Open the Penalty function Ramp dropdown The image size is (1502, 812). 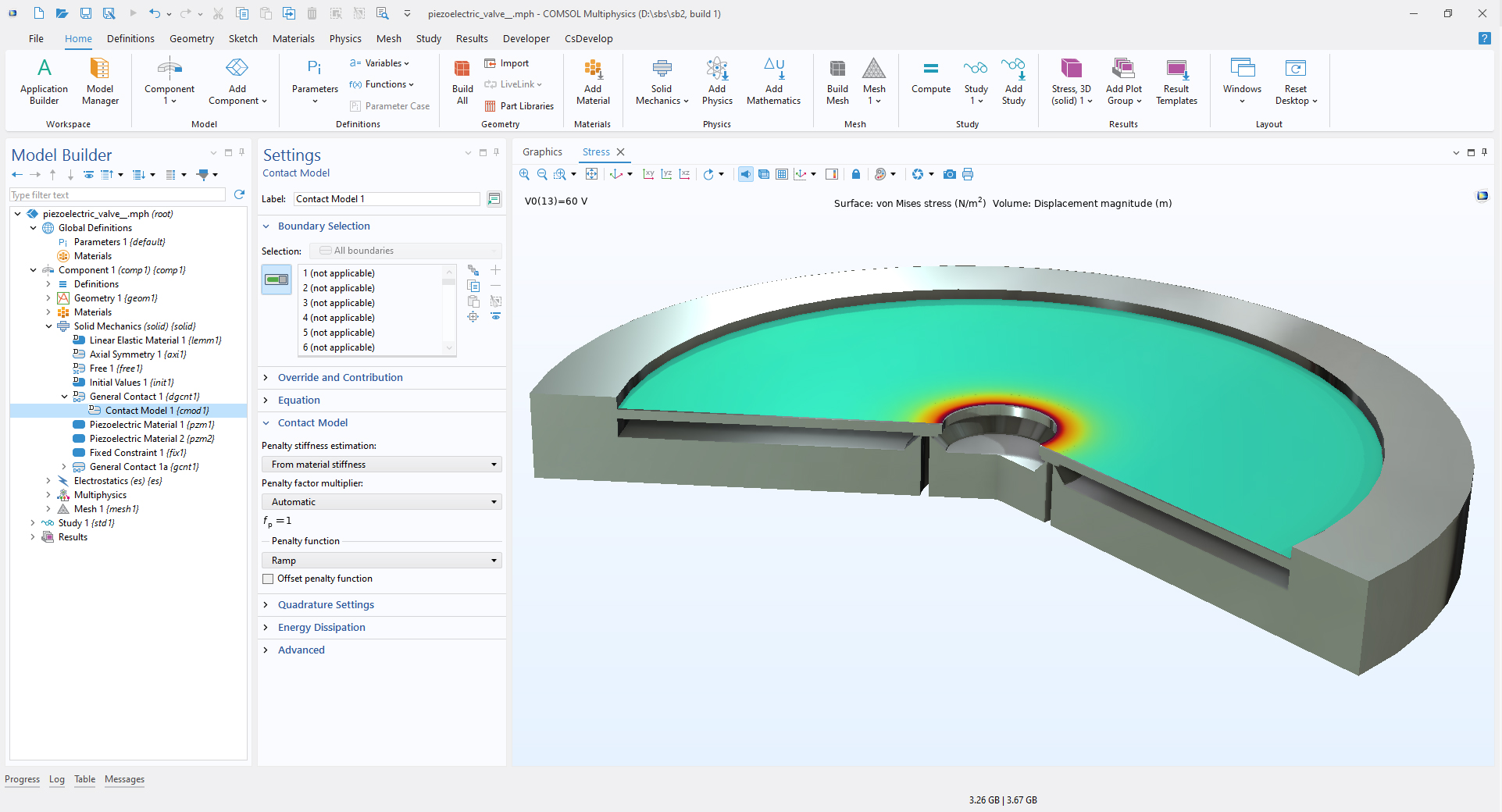tap(381, 561)
